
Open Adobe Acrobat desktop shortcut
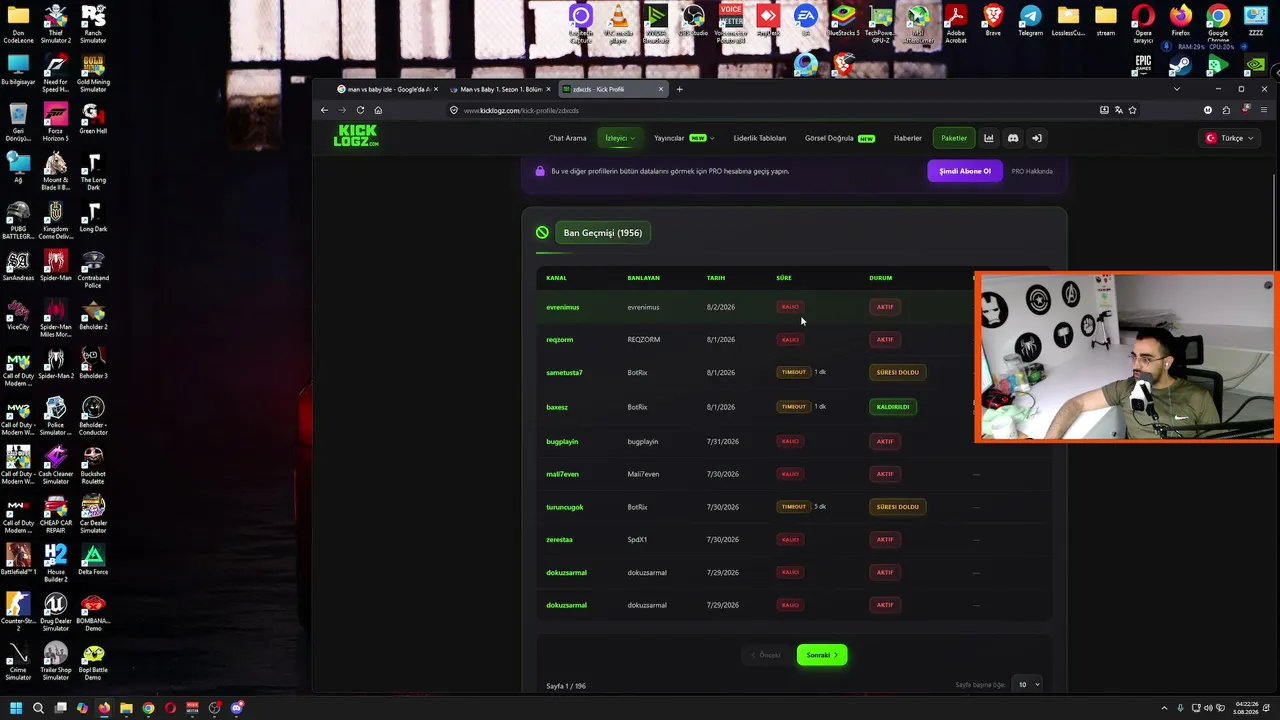coord(956,24)
